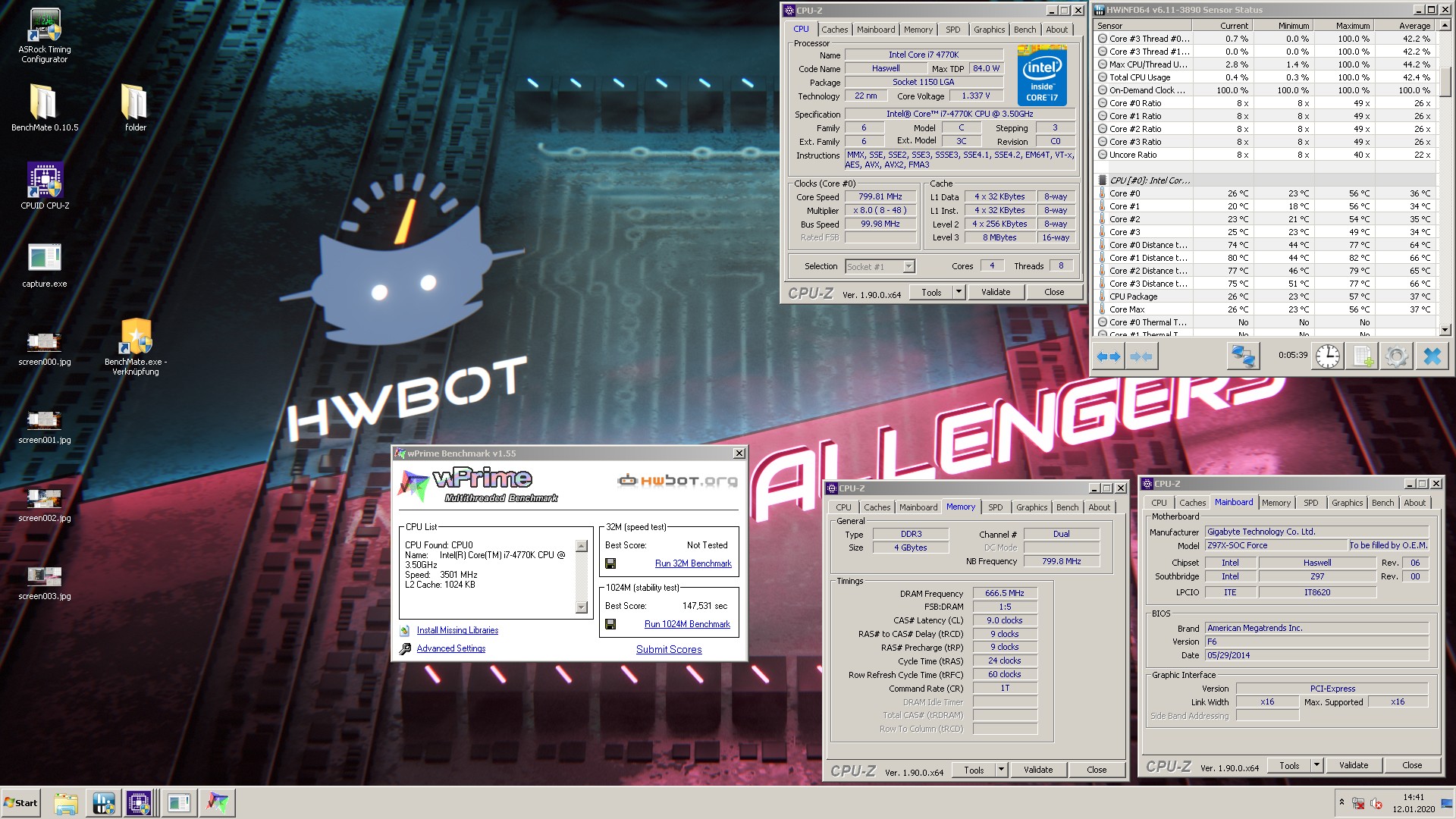Click Submit Scores link in wPrime
1456x819 pixels.
pyautogui.click(x=669, y=650)
